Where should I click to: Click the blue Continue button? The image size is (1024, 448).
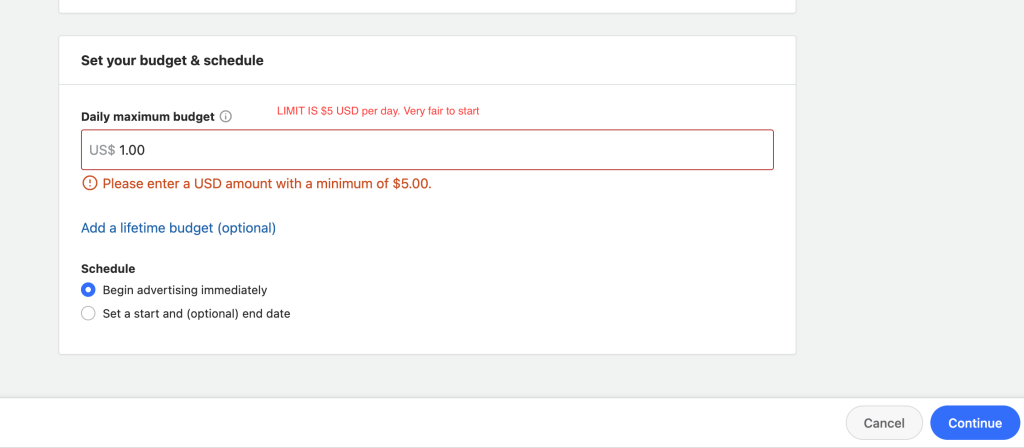(975, 423)
